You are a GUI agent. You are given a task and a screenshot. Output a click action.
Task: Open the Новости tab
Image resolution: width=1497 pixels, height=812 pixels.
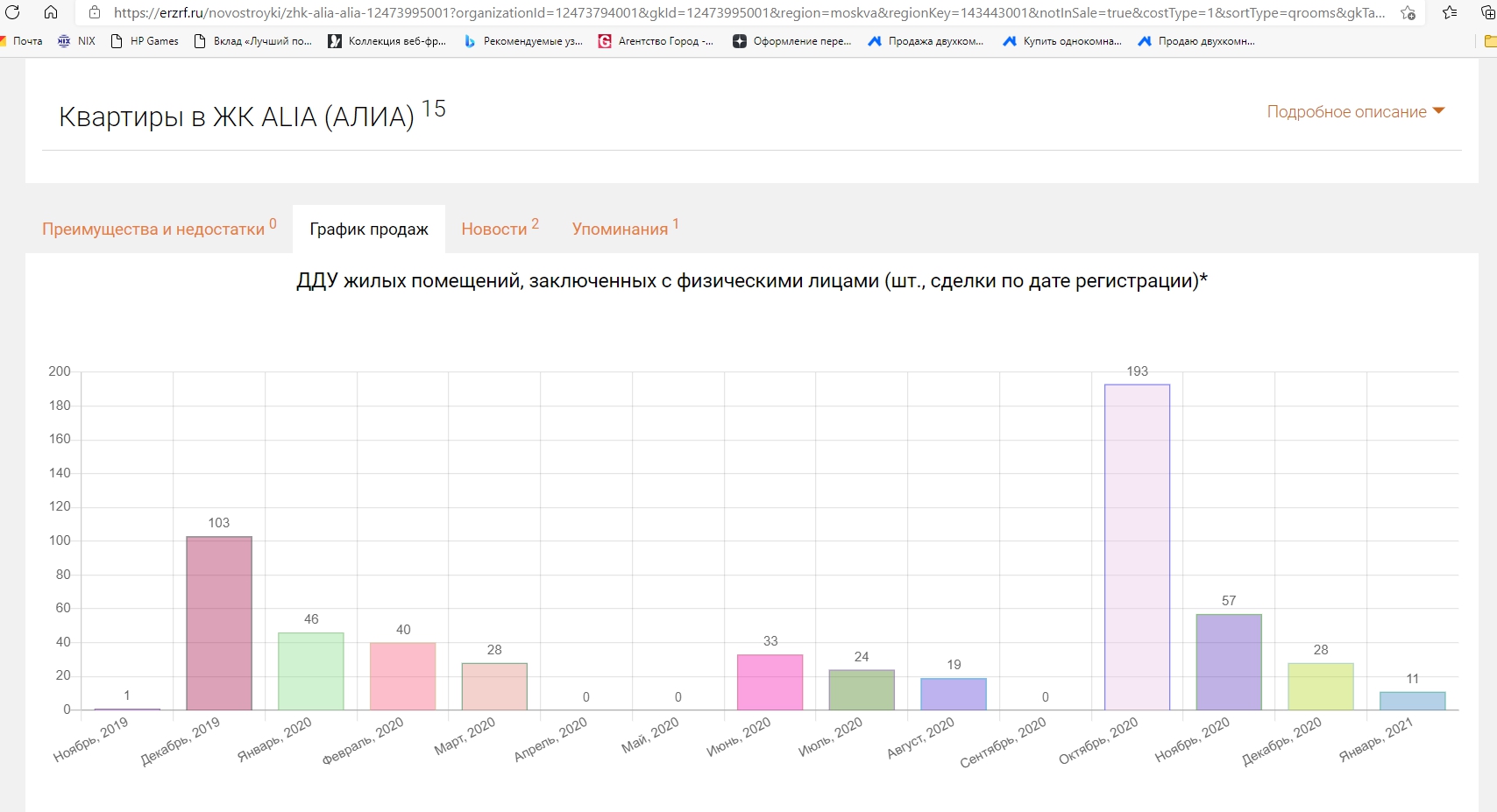[494, 229]
